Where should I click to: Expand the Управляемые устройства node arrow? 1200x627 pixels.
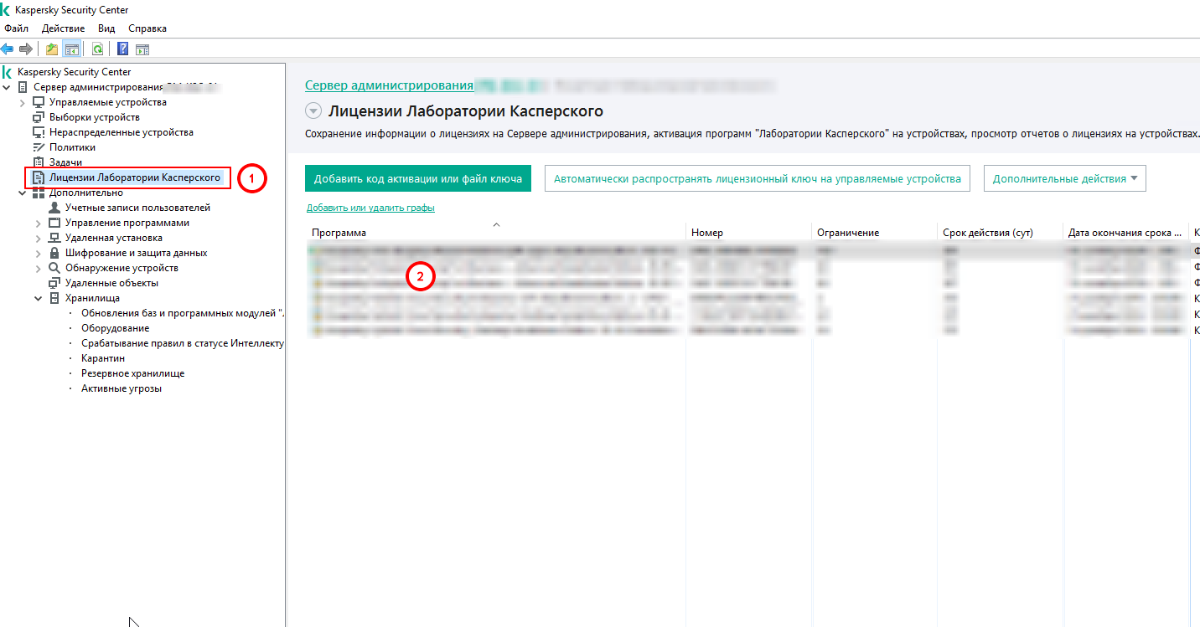point(24,102)
